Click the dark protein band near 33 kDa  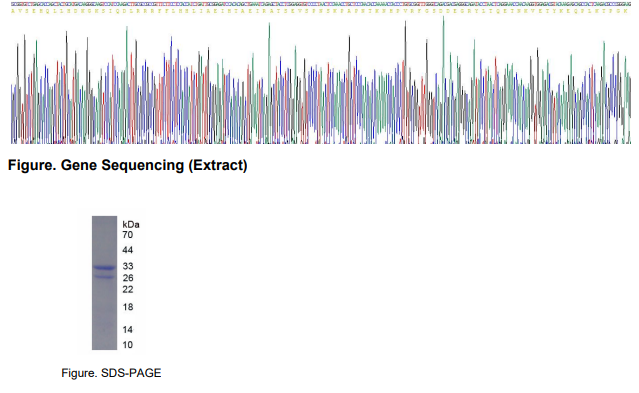click(x=105, y=268)
